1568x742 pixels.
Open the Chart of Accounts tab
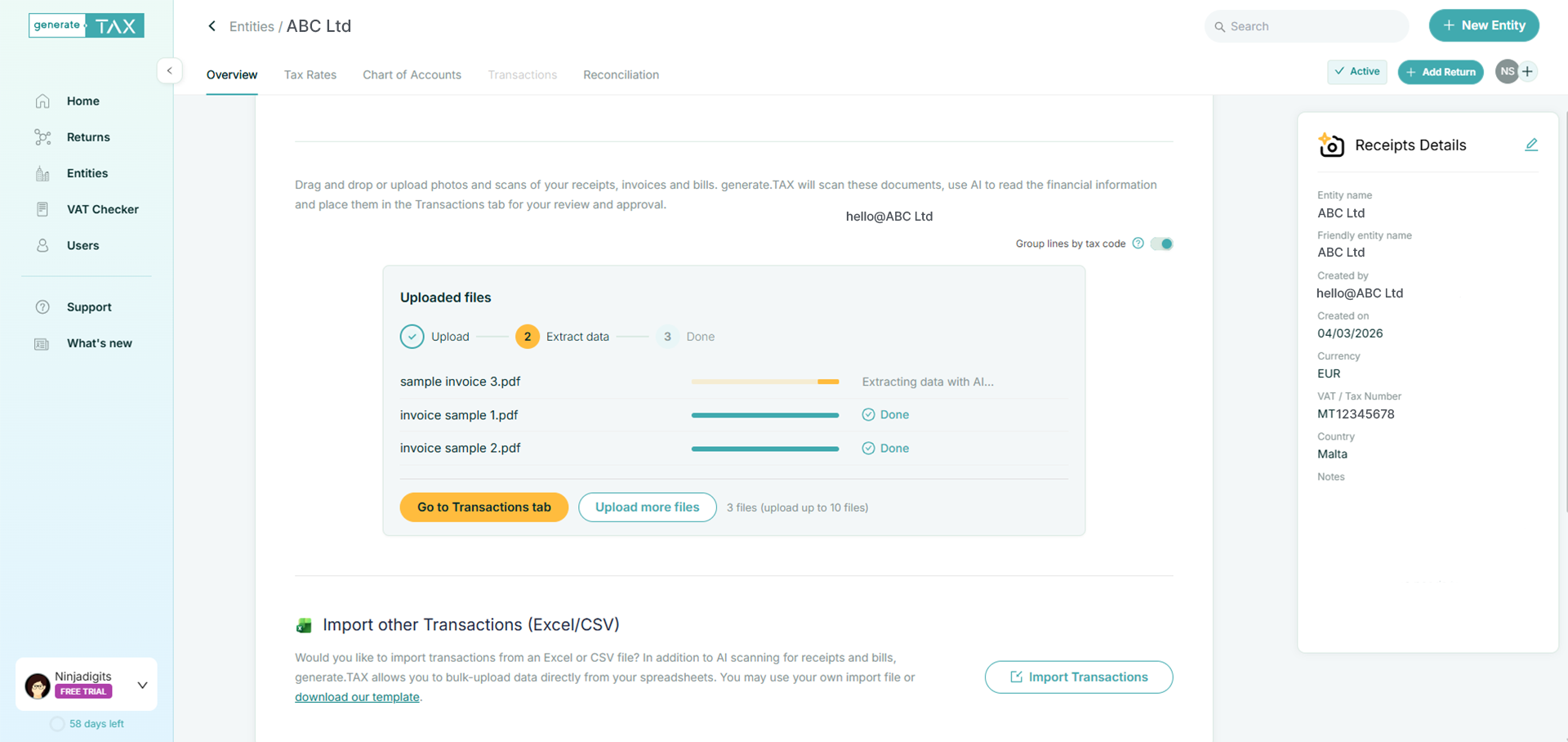point(412,74)
